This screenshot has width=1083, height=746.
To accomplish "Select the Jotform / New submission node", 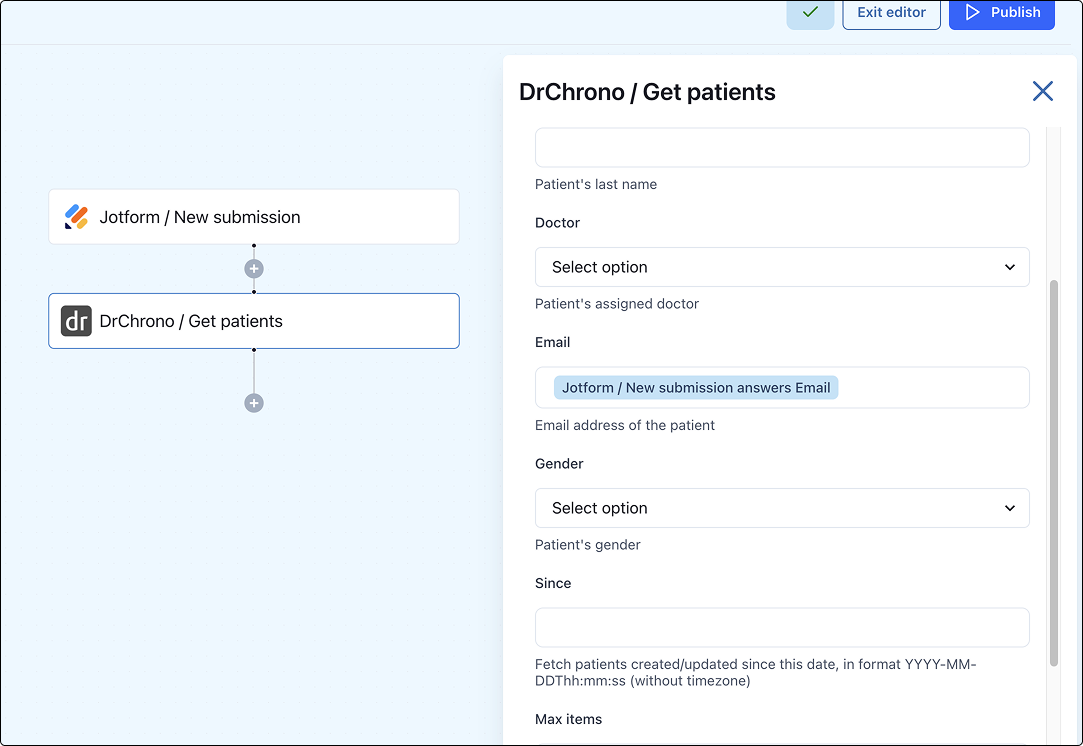I will click(x=254, y=217).
